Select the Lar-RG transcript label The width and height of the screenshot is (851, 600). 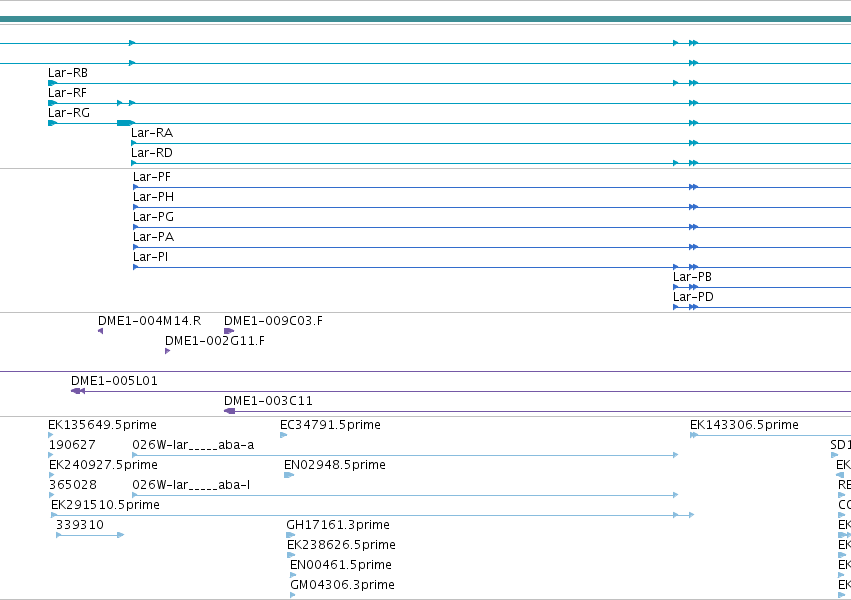point(69,113)
